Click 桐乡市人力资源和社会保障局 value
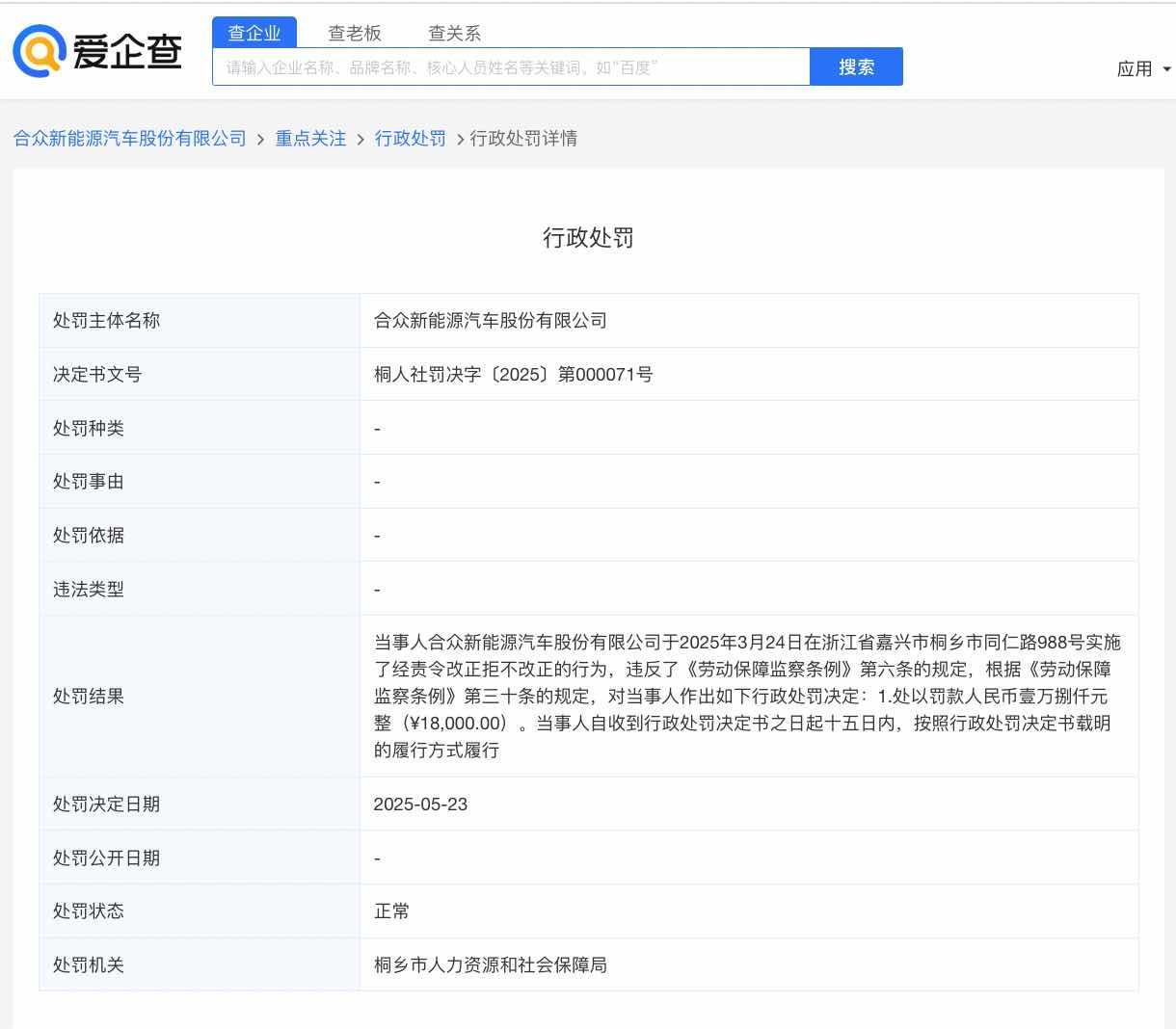This screenshot has width=1176, height=1029. [491, 964]
